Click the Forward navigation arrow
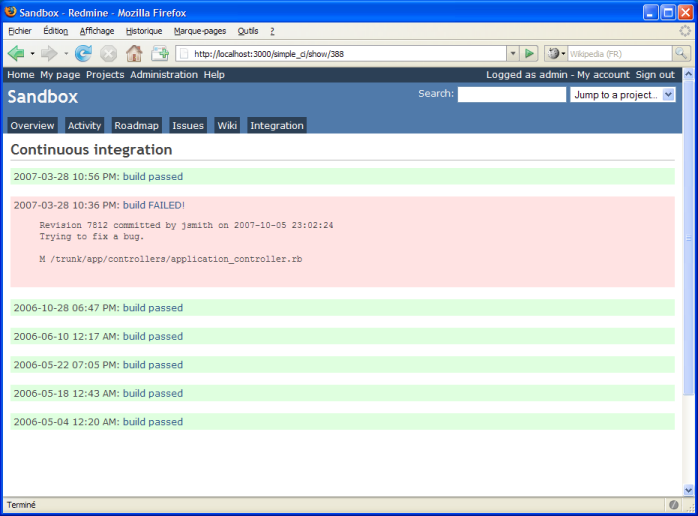This screenshot has width=698, height=516. click(x=49, y=53)
